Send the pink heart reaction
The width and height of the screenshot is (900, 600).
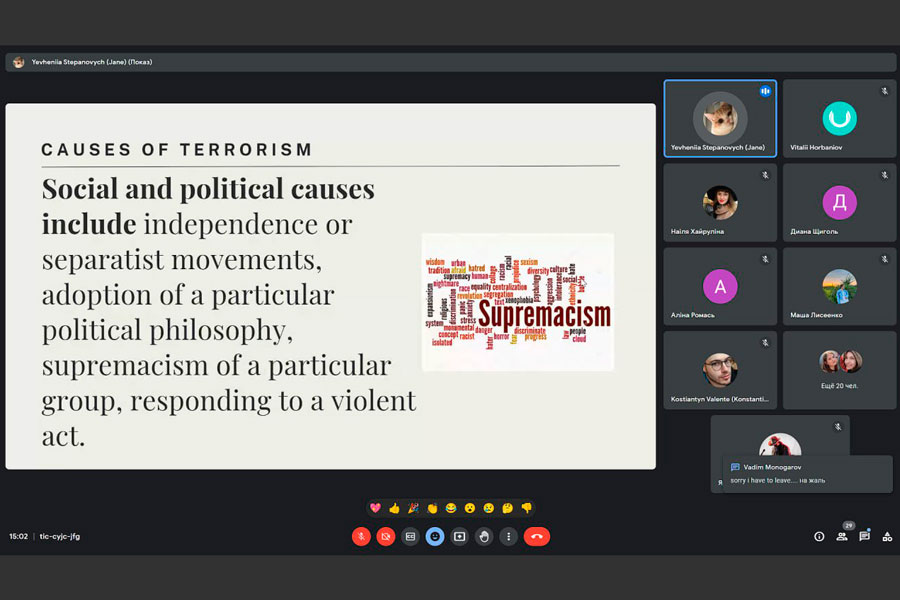pyautogui.click(x=375, y=508)
